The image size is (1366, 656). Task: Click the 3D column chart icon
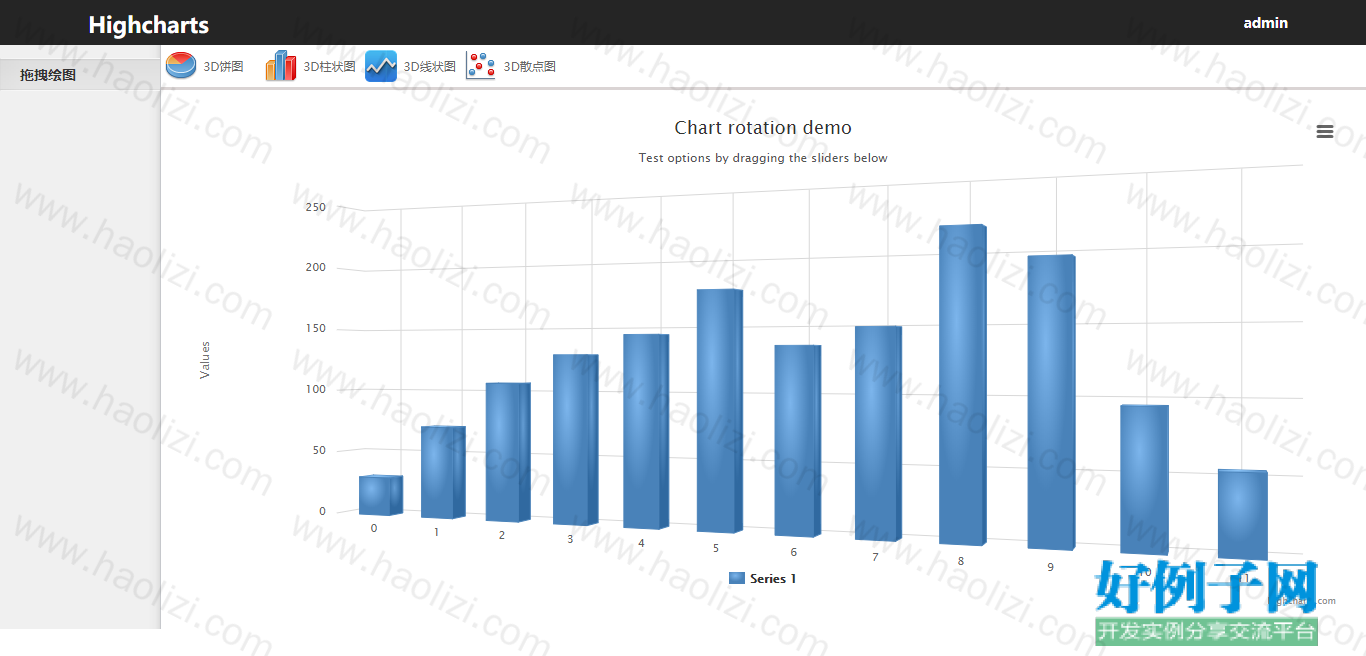281,66
